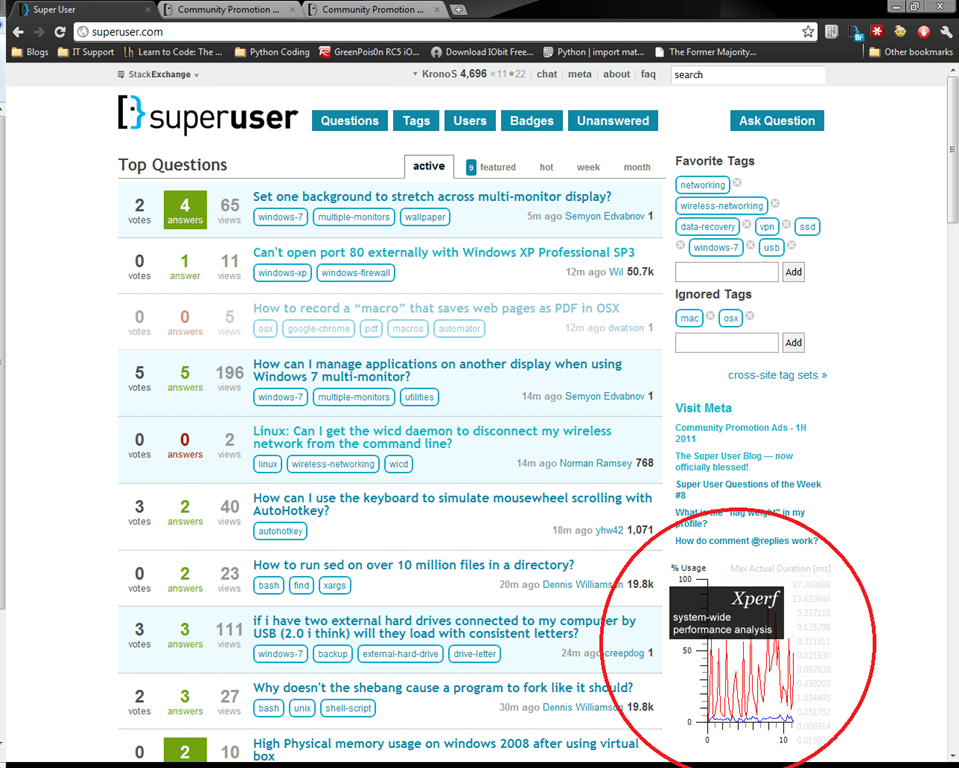Open the chat link in top bar
This screenshot has height=768, width=959.
[x=547, y=74]
